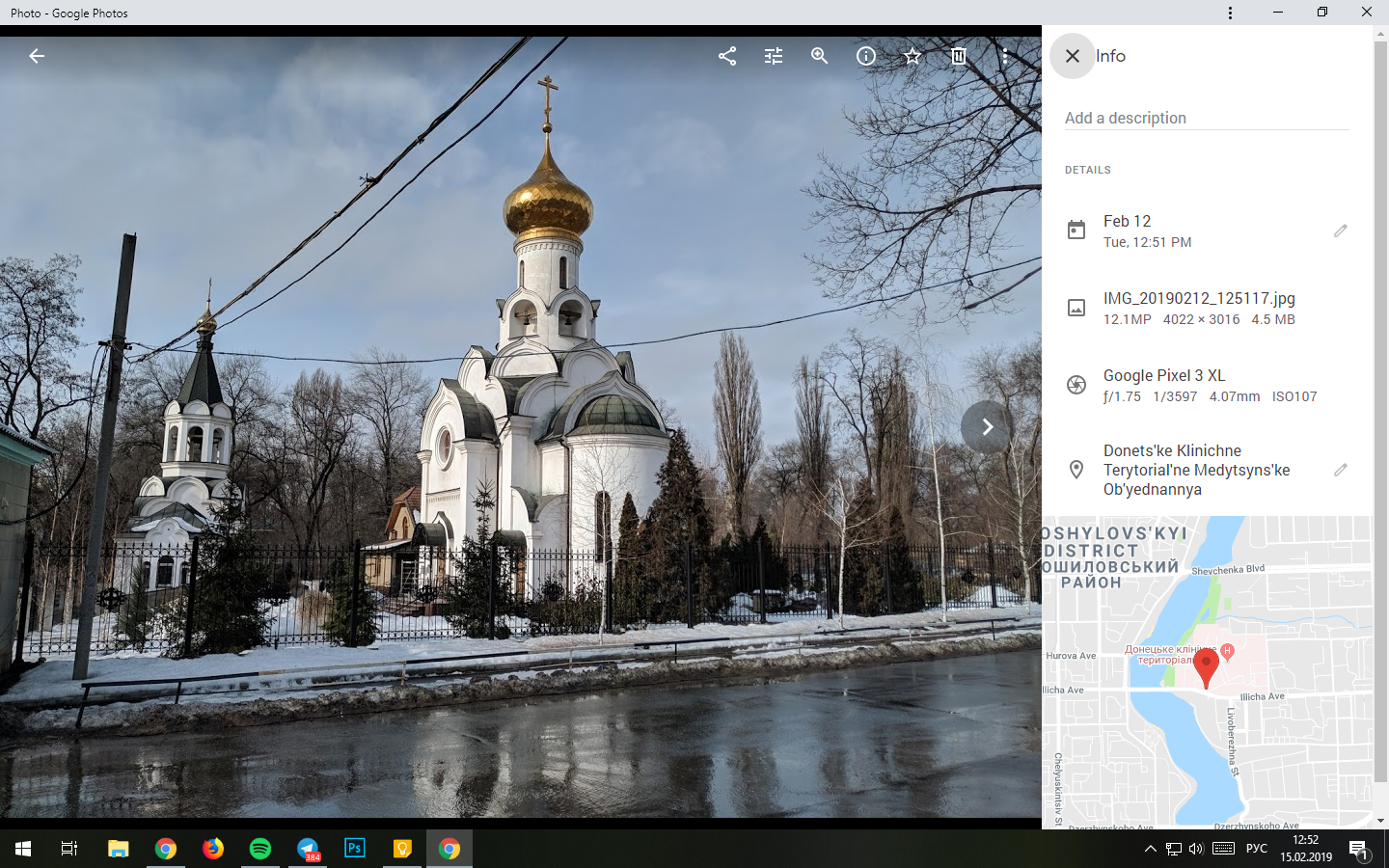Open more options in photo toolbar
1389x868 pixels.
click(1005, 56)
